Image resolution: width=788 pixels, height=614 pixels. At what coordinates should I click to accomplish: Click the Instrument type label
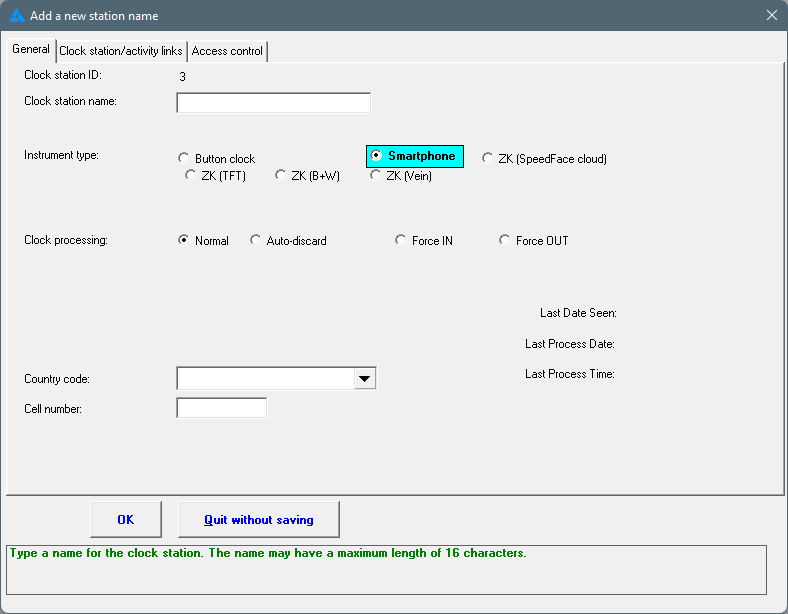click(x=61, y=155)
